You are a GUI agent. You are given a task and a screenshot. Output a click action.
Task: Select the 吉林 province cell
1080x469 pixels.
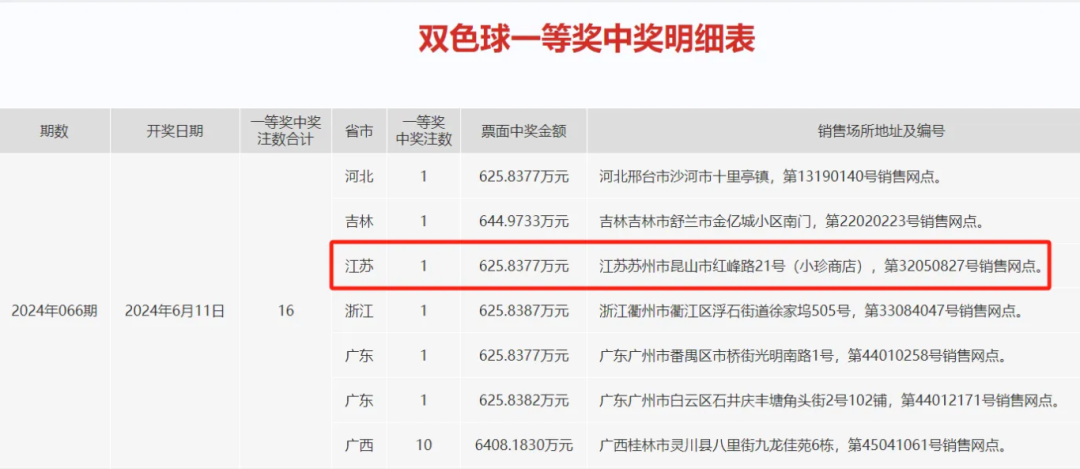coord(359,221)
